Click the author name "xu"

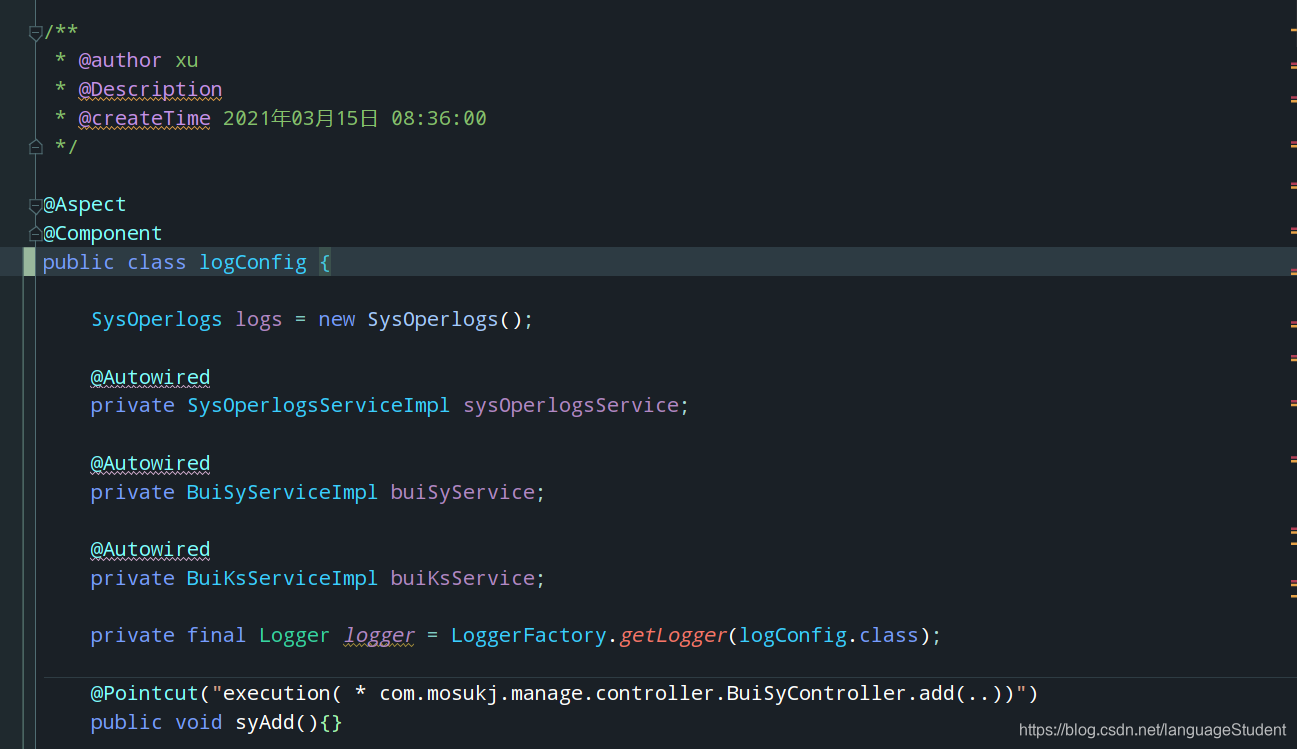click(x=187, y=60)
